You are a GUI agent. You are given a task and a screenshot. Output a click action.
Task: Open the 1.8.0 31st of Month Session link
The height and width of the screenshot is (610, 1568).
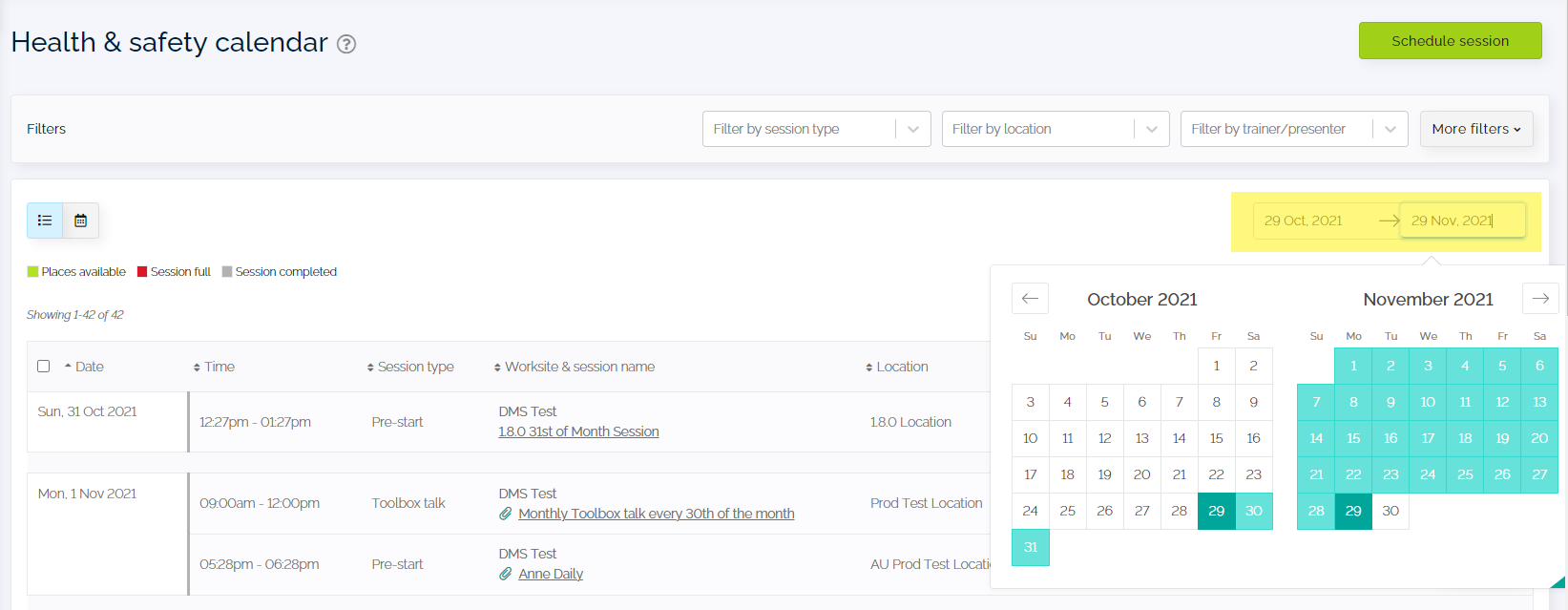click(578, 431)
